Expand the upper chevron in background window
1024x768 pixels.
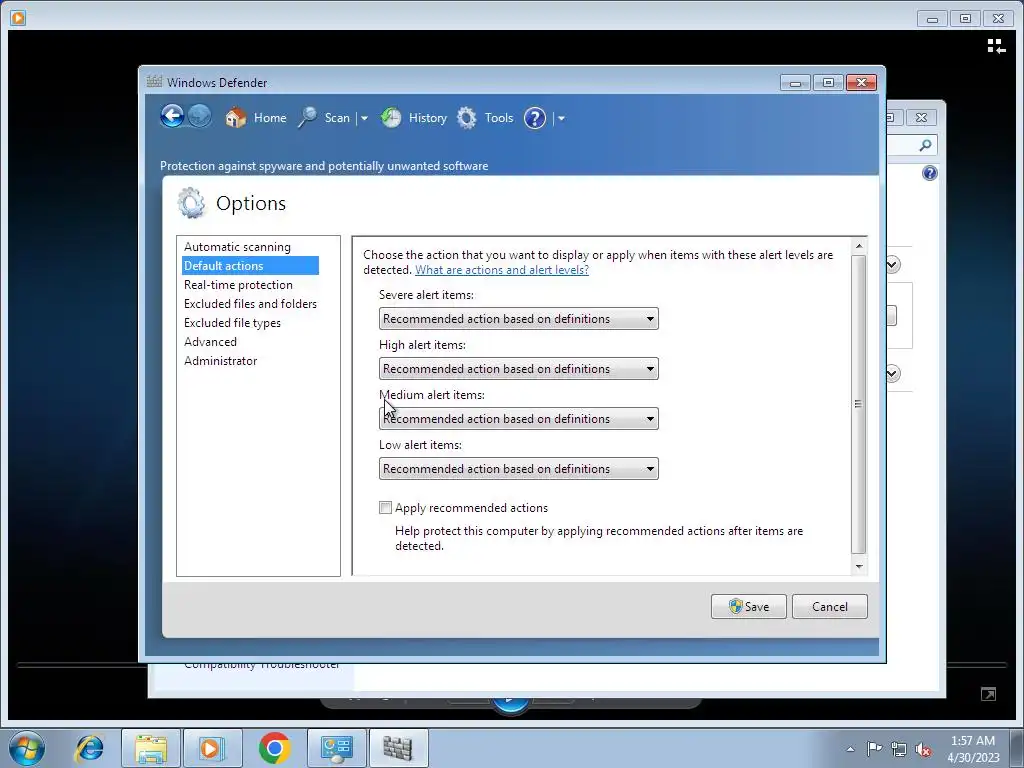[x=893, y=264]
